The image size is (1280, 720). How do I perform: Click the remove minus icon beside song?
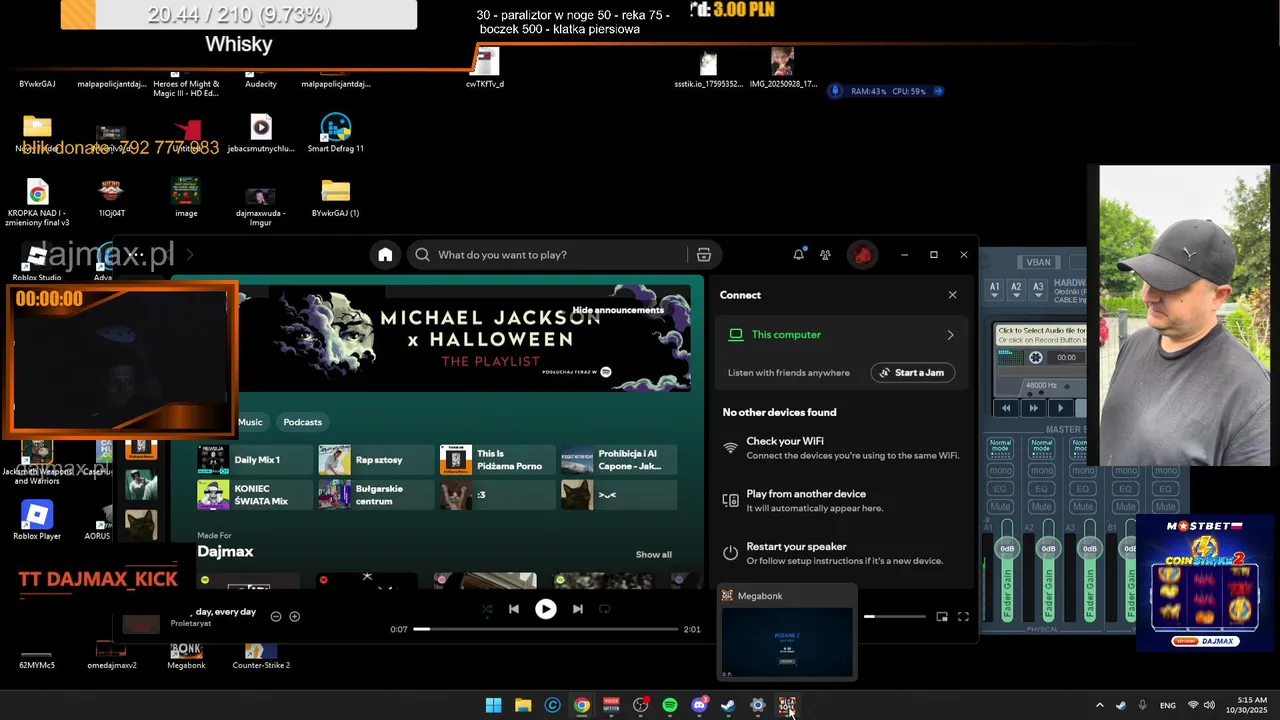[x=276, y=617]
